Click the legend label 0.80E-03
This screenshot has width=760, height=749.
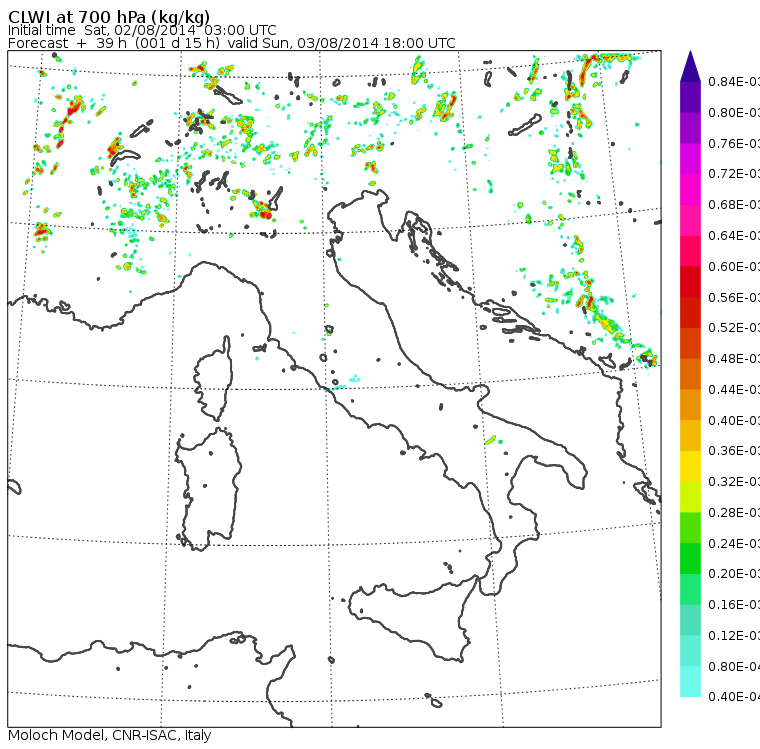pos(734,112)
